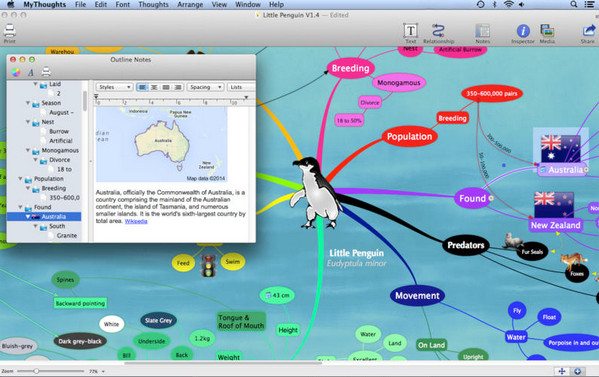Open the Arrange menu
The image size is (599, 377).
pyautogui.click(x=190, y=5)
